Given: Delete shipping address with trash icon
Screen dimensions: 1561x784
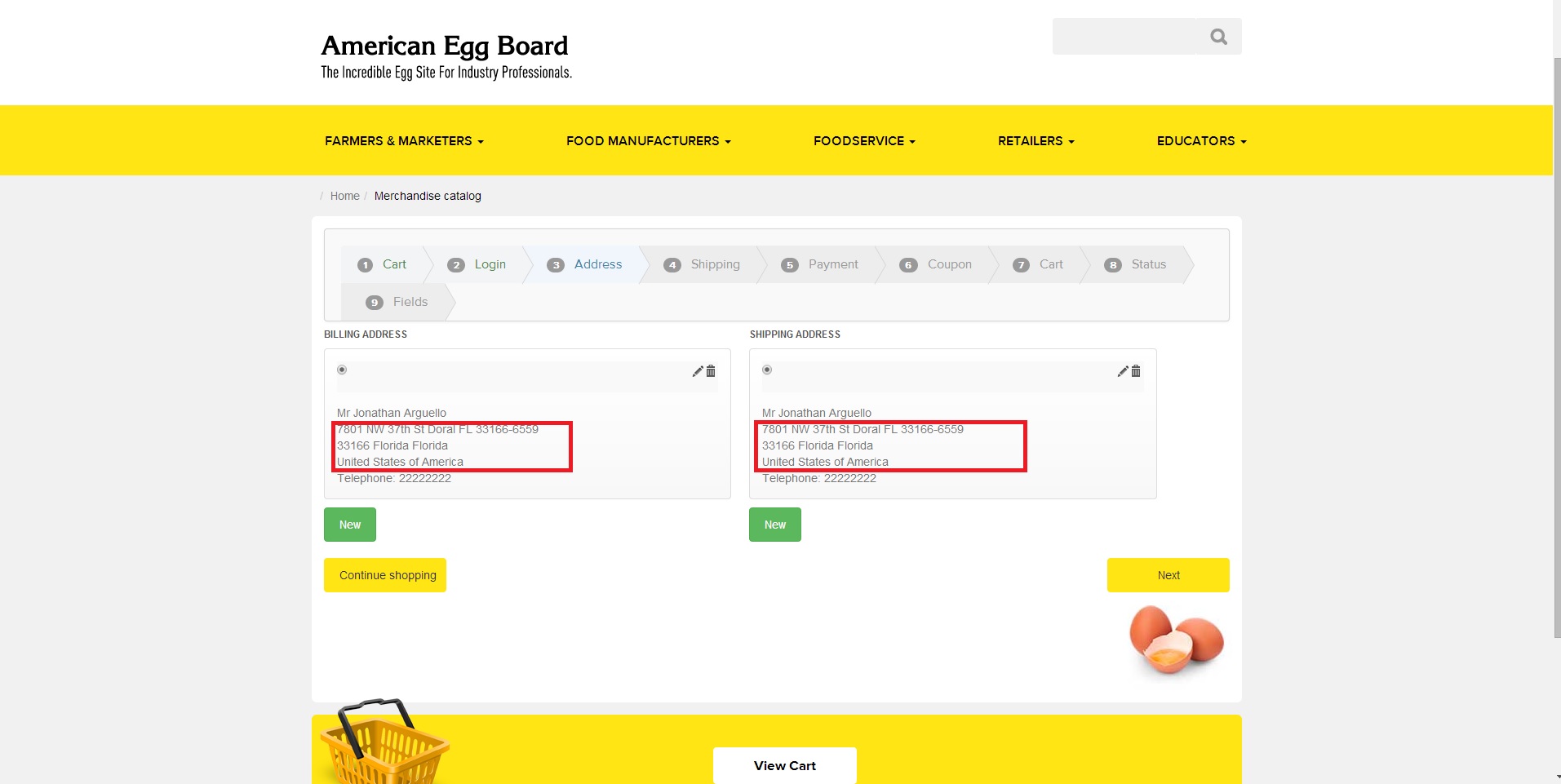Looking at the screenshot, I should (1136, 371).
